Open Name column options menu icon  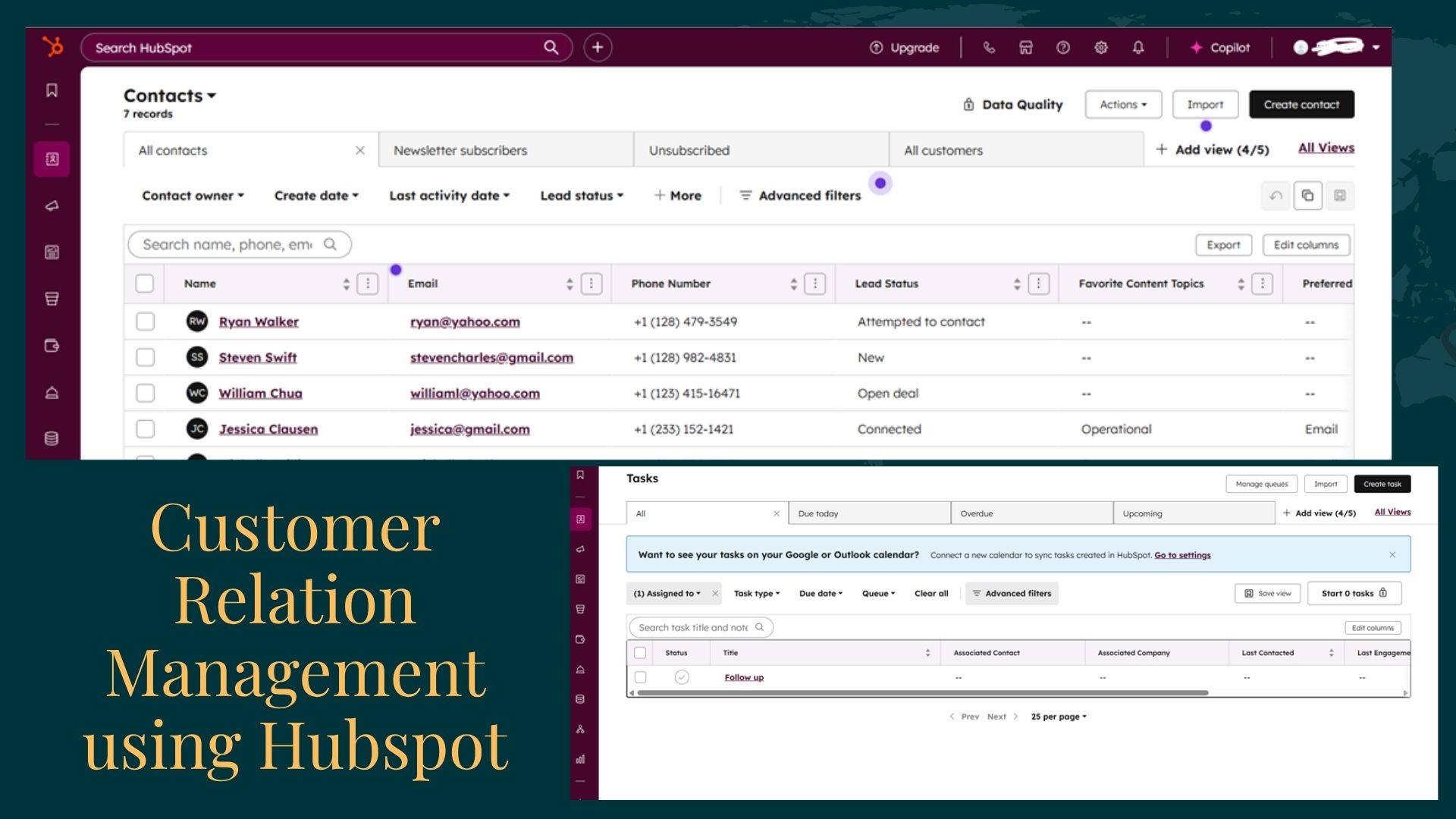pos(368,284)
